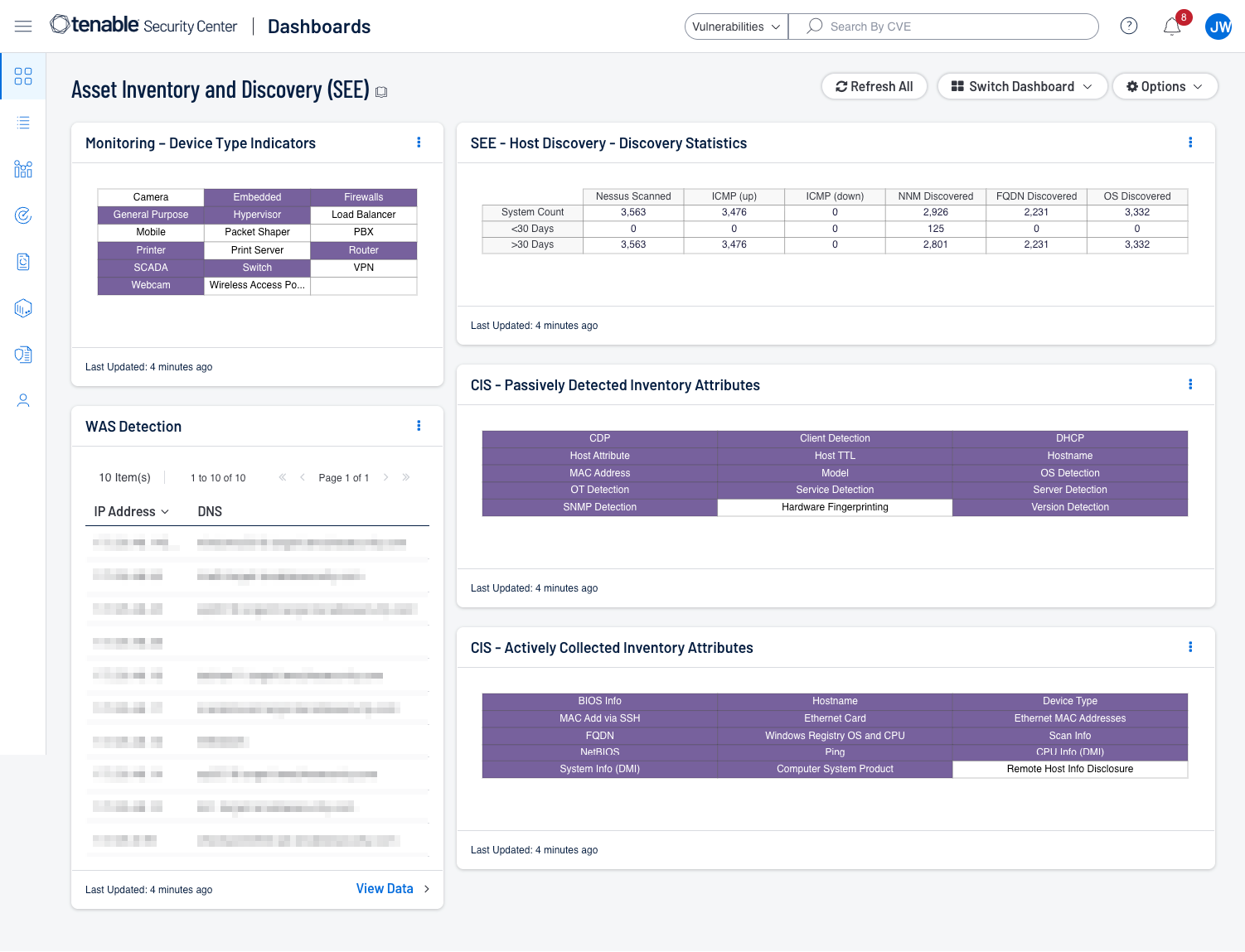The height and width of the screenshot is (952, 1245).
Task: Expand the Vulnerabilities search type dropdown
Action: pos(736,27)
